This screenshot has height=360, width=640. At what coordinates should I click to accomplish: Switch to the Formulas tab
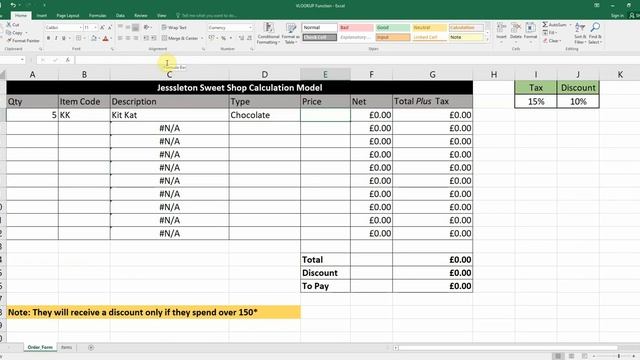(x=98, y=16)
